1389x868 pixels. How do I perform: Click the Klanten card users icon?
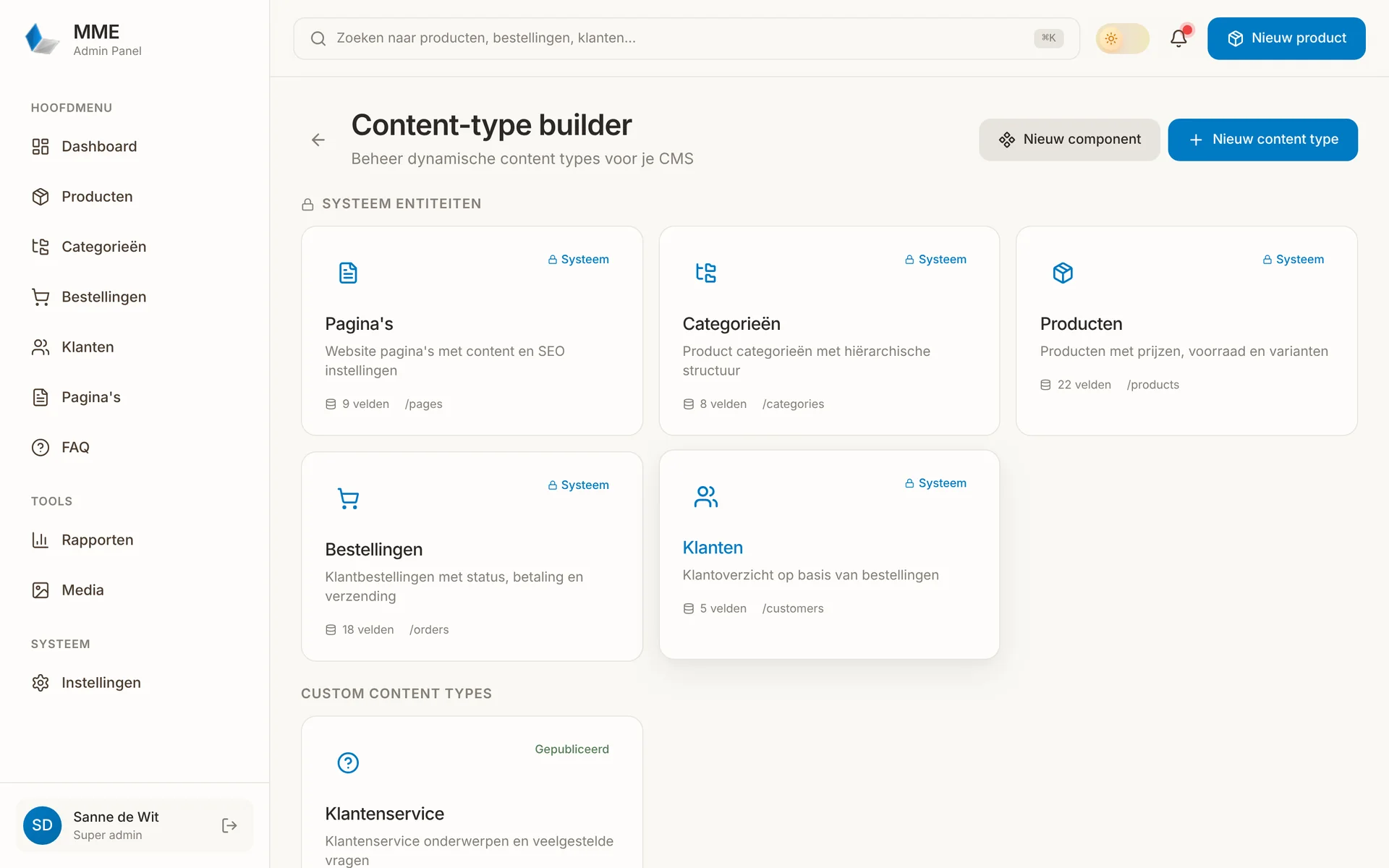705,496
